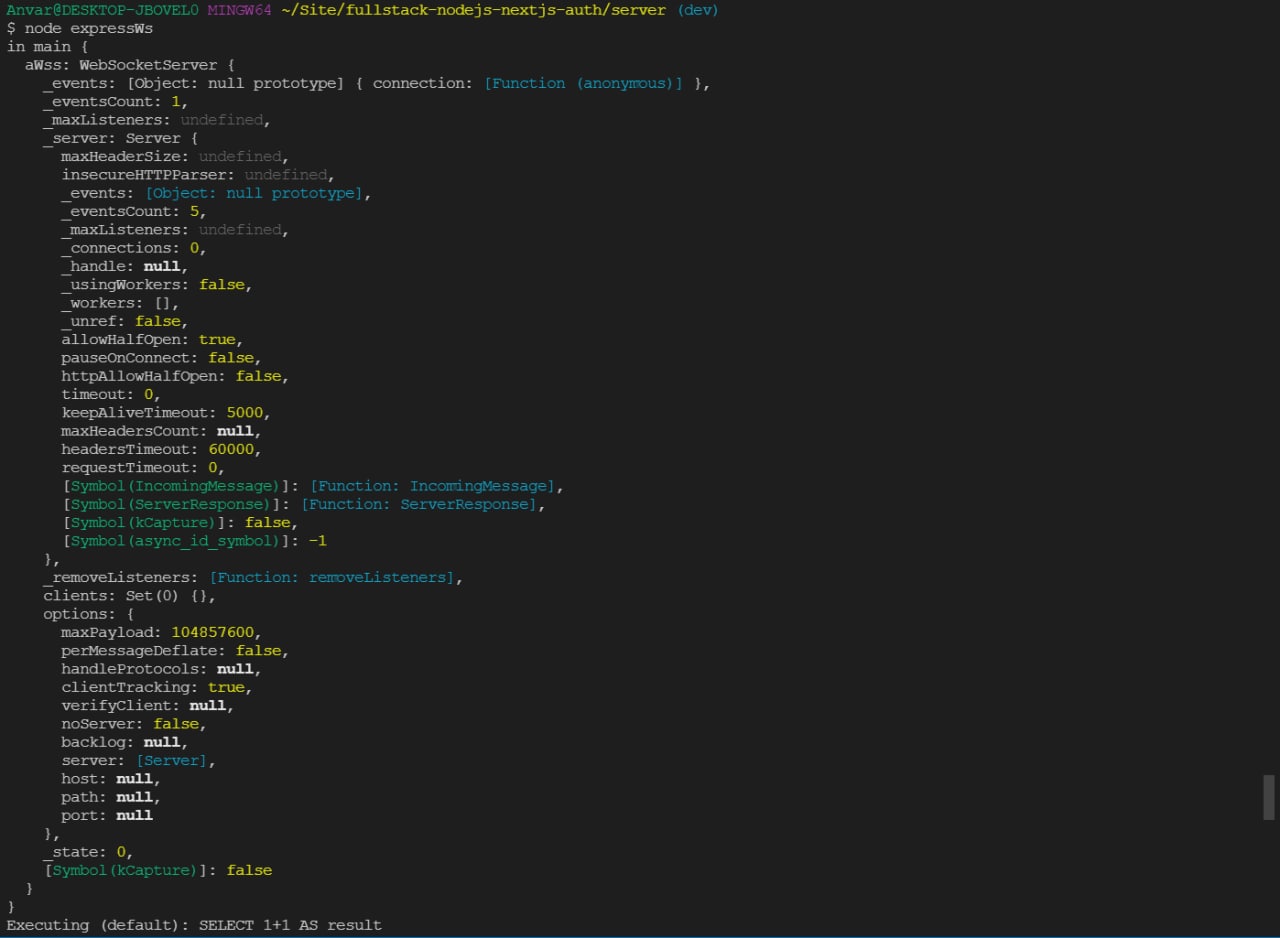
Task: Click the '_unref: false,' line
Action: click(x=125, y=321)
